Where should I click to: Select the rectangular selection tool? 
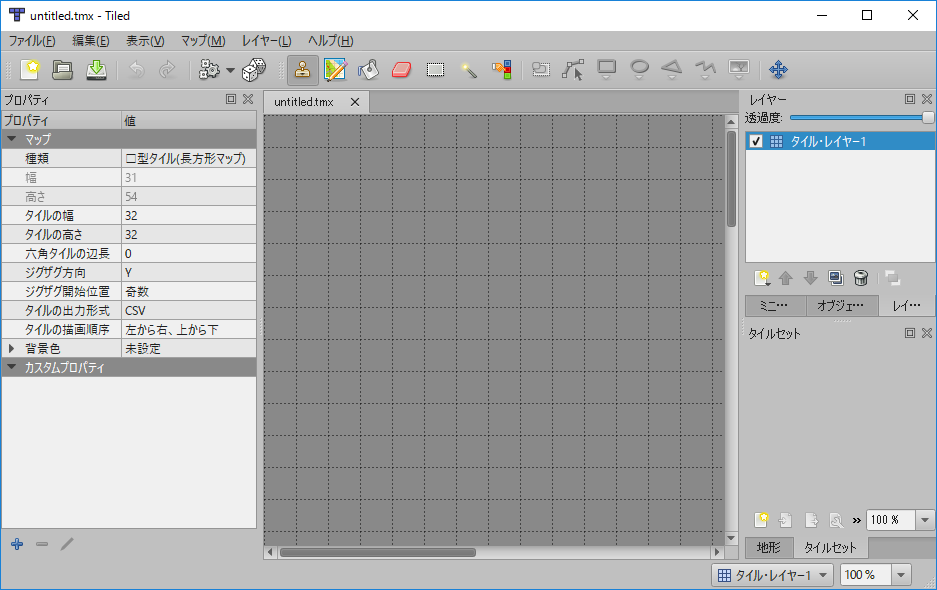pos(434,70)
